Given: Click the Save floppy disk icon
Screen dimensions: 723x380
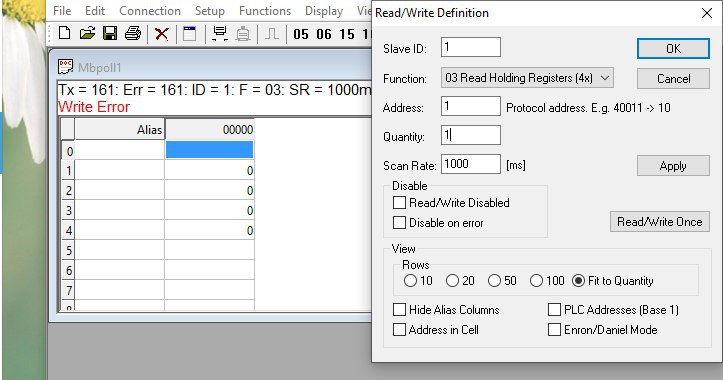Looking at the screenshot, I should pos(110,34).
